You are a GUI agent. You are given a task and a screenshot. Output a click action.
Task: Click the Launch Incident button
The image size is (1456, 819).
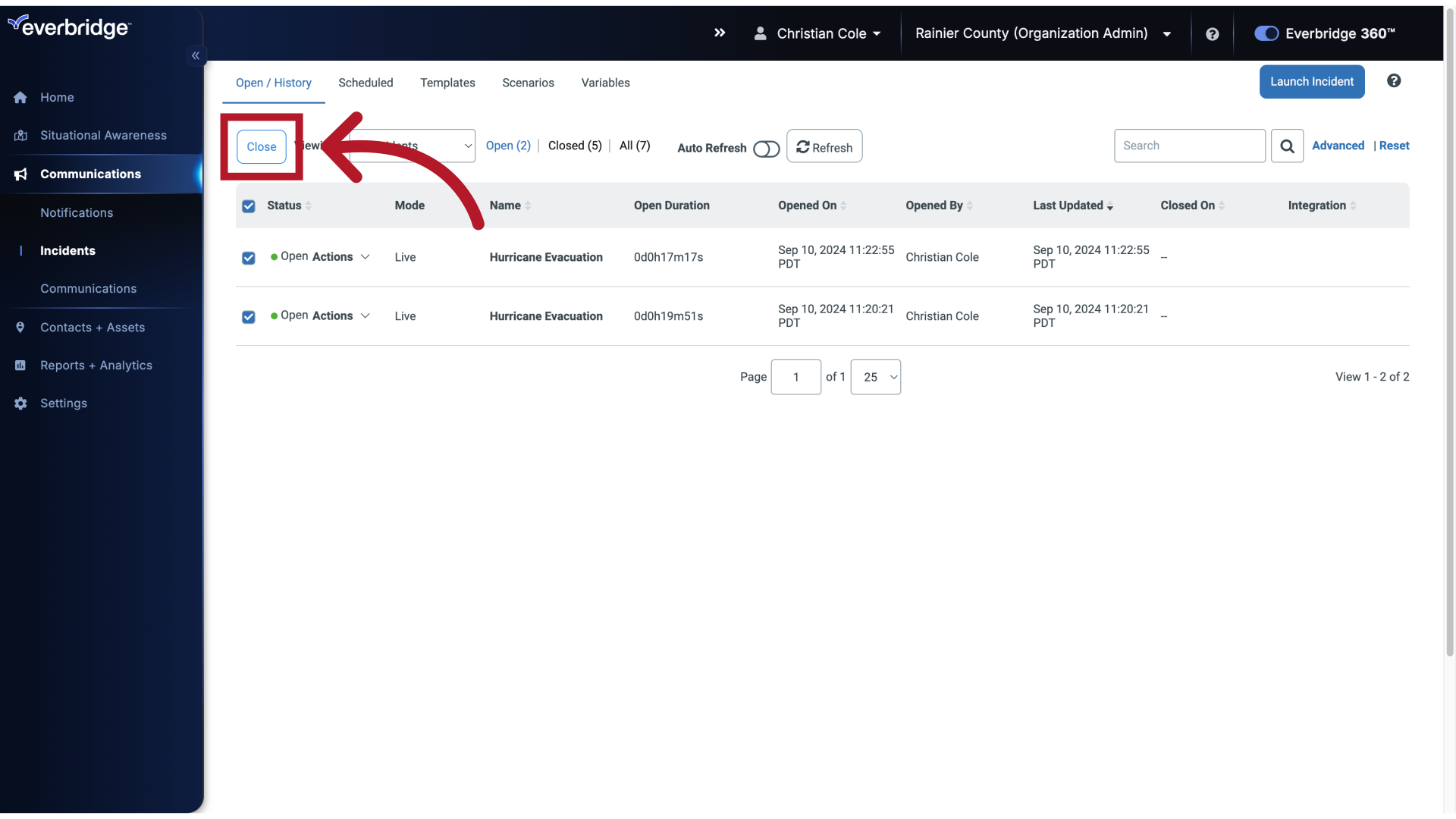click(1312, 81)
